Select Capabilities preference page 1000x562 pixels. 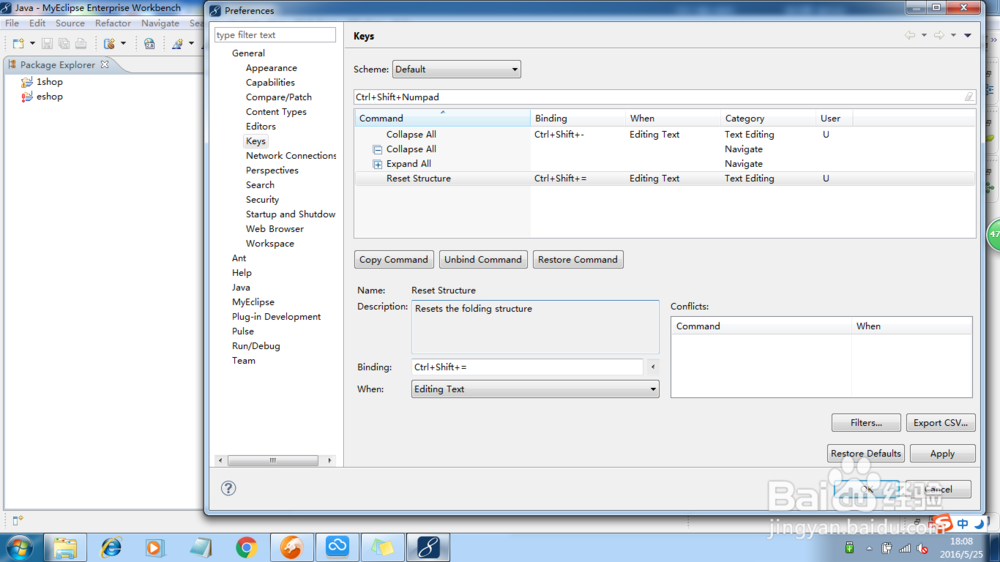point(270,82)
